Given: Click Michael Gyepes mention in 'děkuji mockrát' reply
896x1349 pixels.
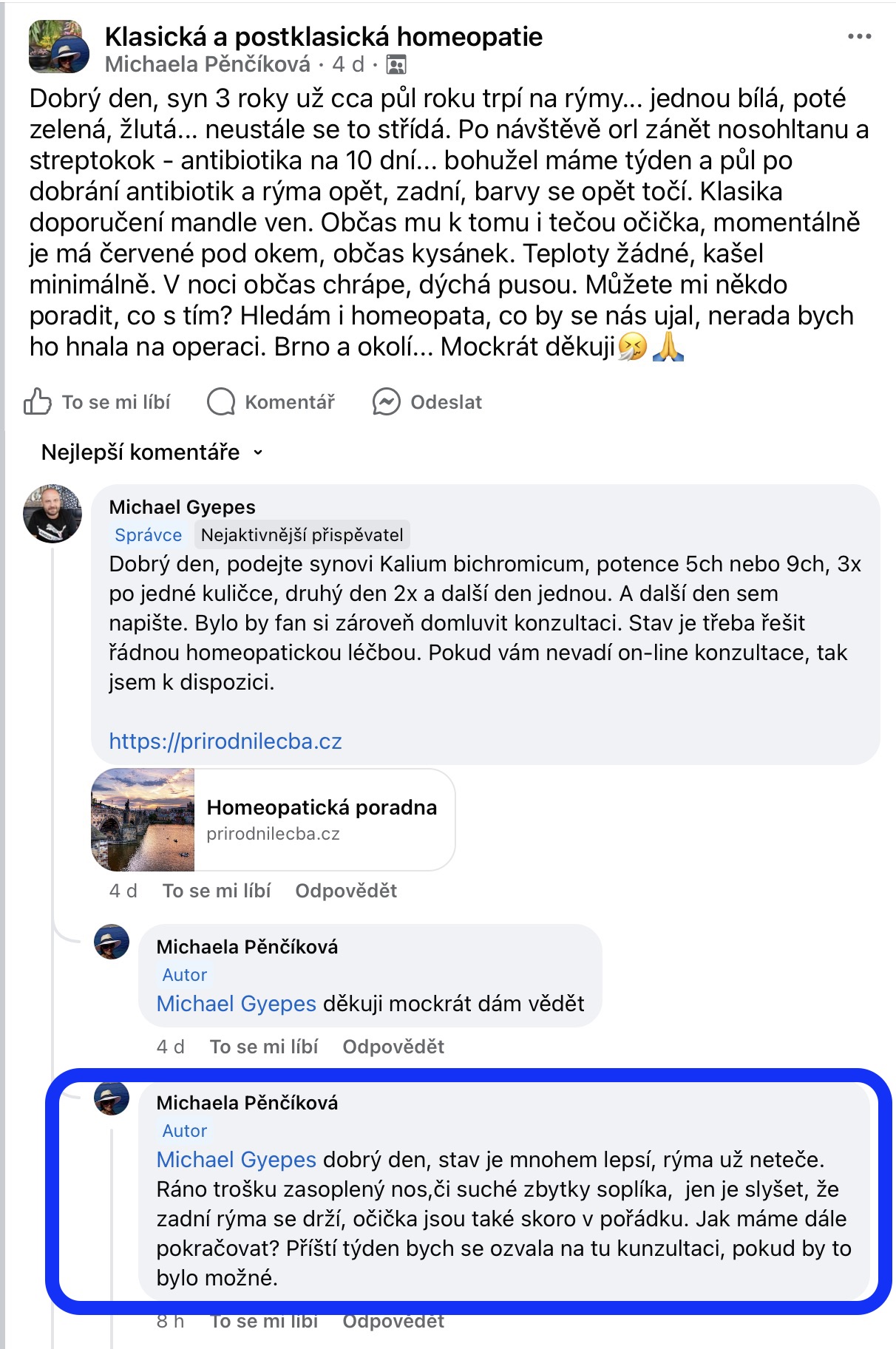Looking at the screenshot, I should (236, 1004).
